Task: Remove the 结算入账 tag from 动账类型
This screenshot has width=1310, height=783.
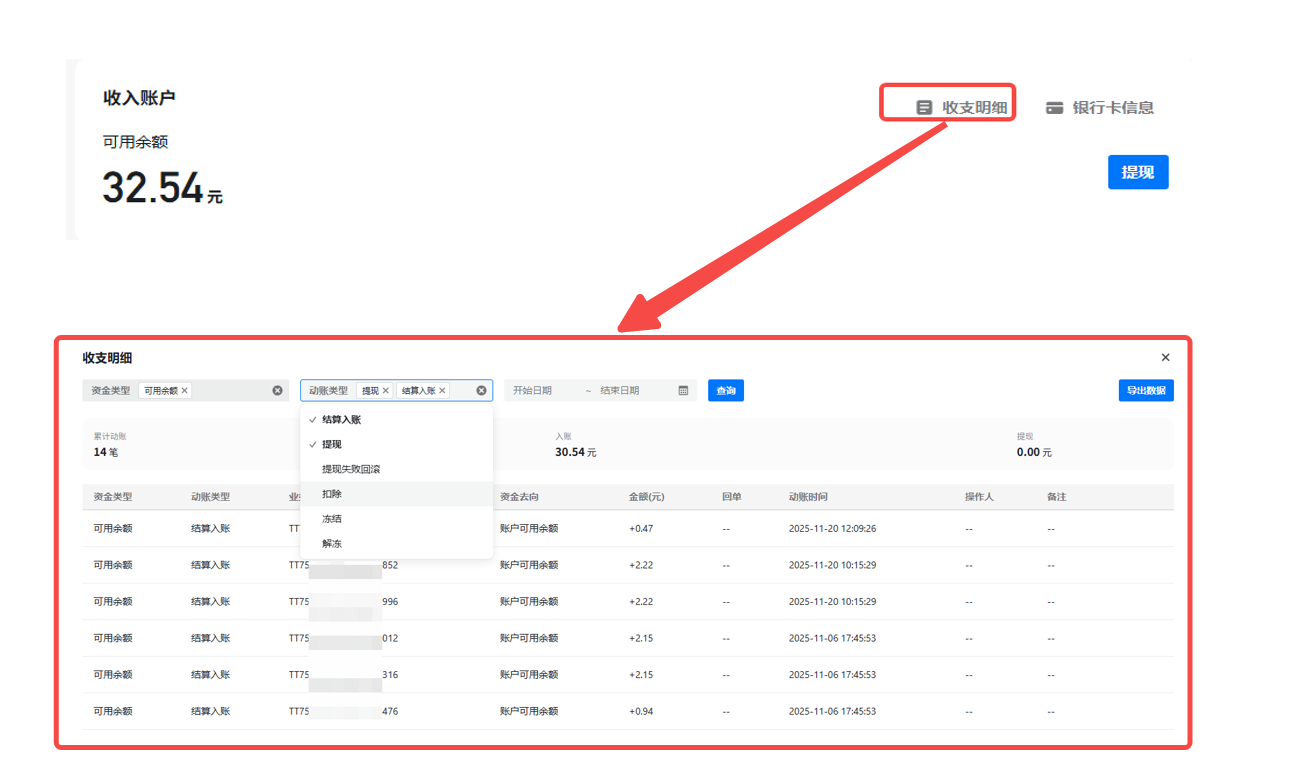Action: 442,391
